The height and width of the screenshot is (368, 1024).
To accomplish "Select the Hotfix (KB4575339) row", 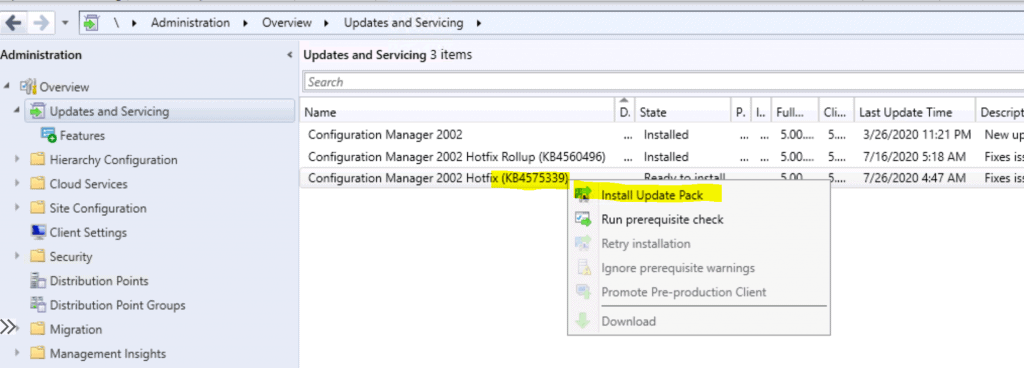I will pos(662,177).
